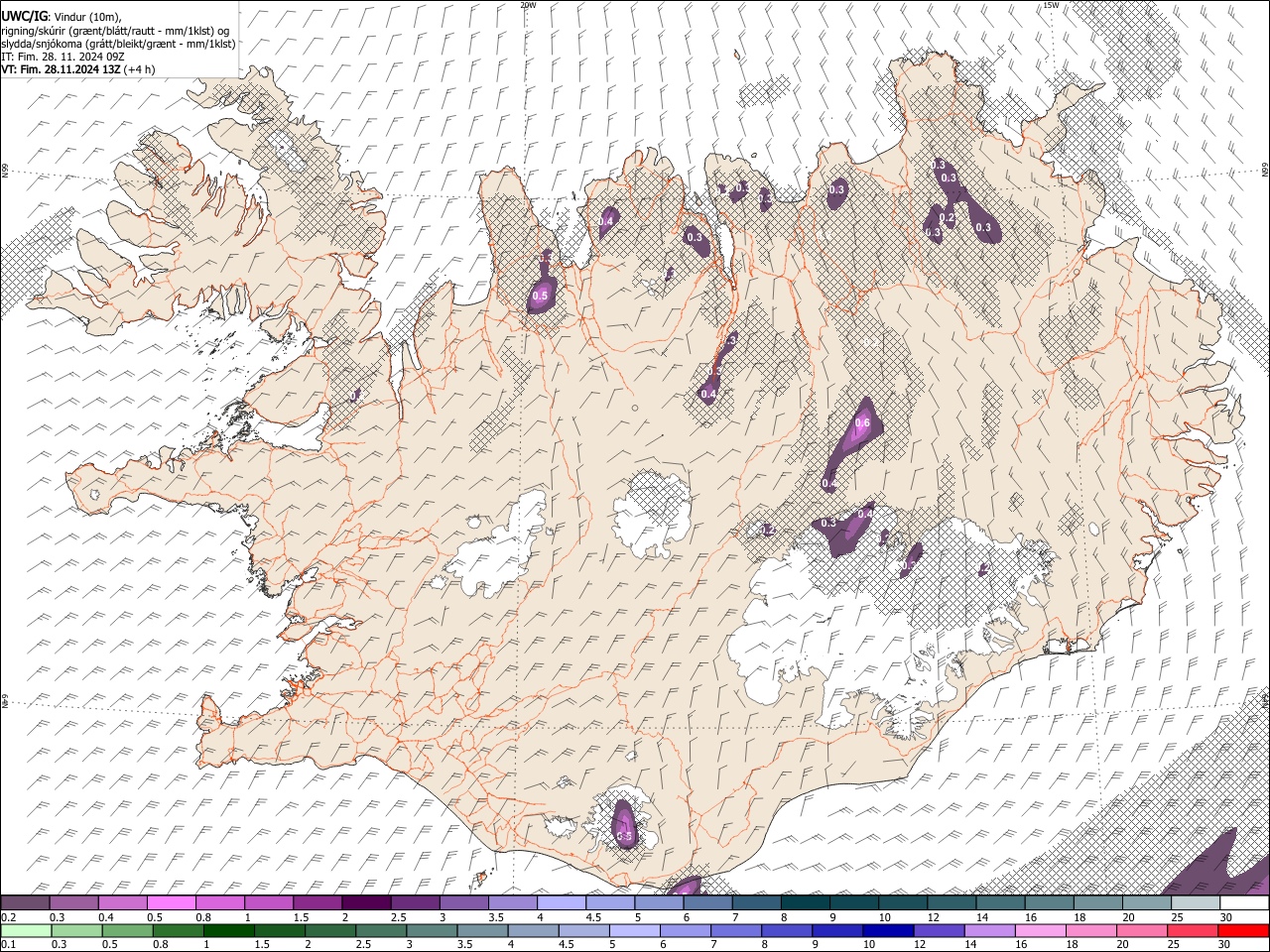Select the deep navy blue swatch labeled 10 in rain legend
The image size is (1270, 952).
coord(888,930)
